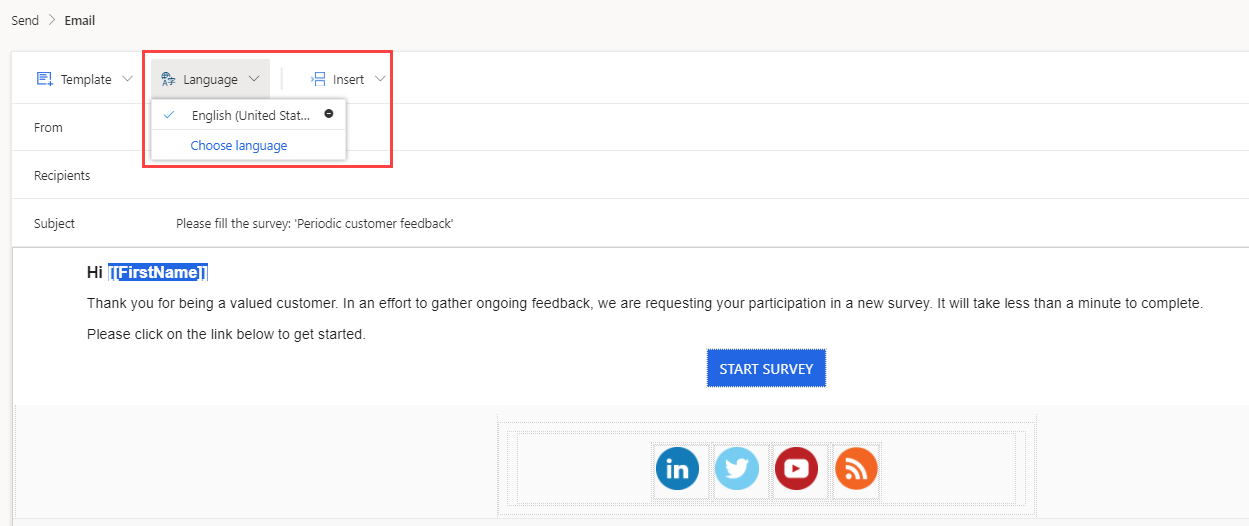Click the From field label
The image size is (1249, 526).
pyautogui.click(x=48, y=127)
